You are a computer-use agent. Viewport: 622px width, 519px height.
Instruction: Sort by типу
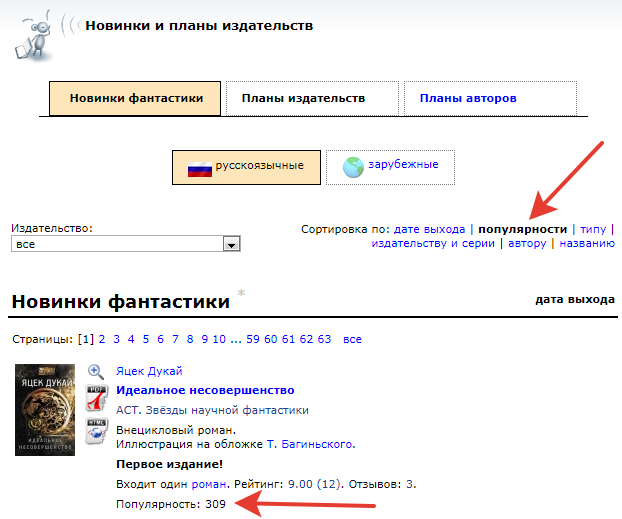593,229
